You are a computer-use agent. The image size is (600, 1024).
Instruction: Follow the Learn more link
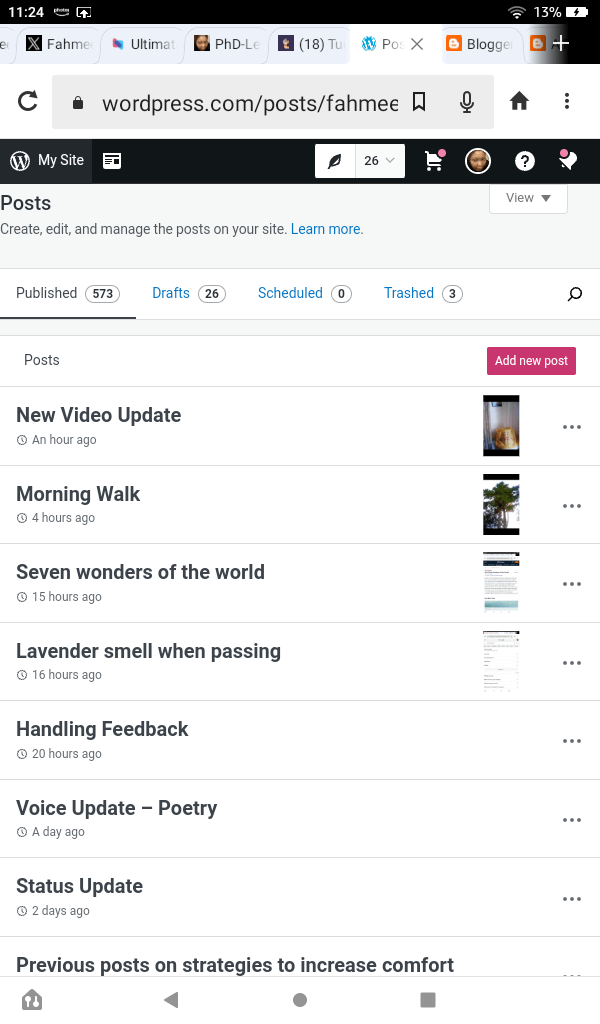coord(326,229)
